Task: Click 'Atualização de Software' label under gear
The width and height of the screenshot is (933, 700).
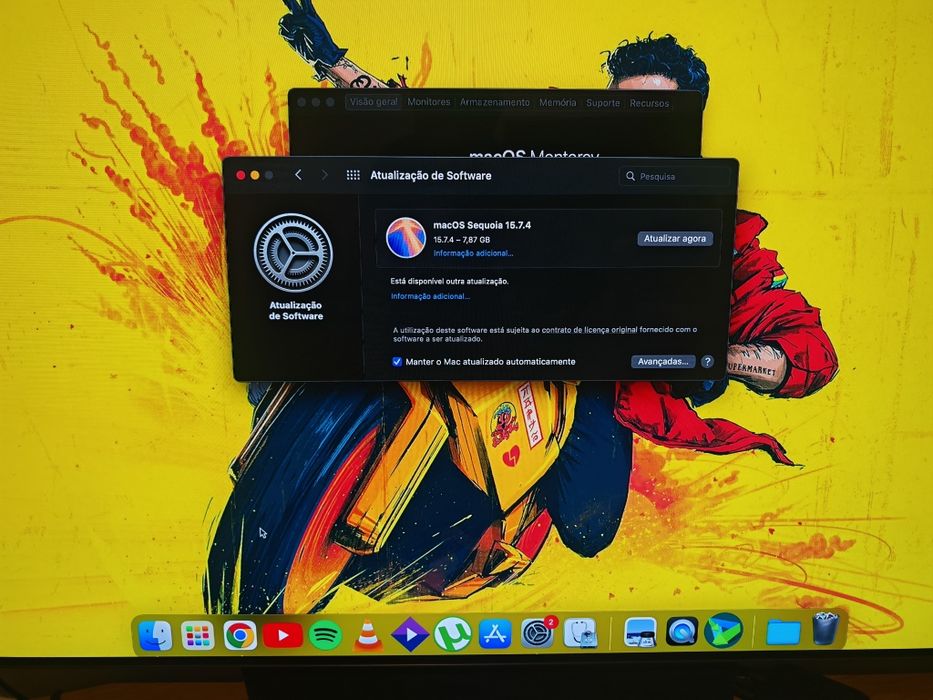Action: coord(295,311)
